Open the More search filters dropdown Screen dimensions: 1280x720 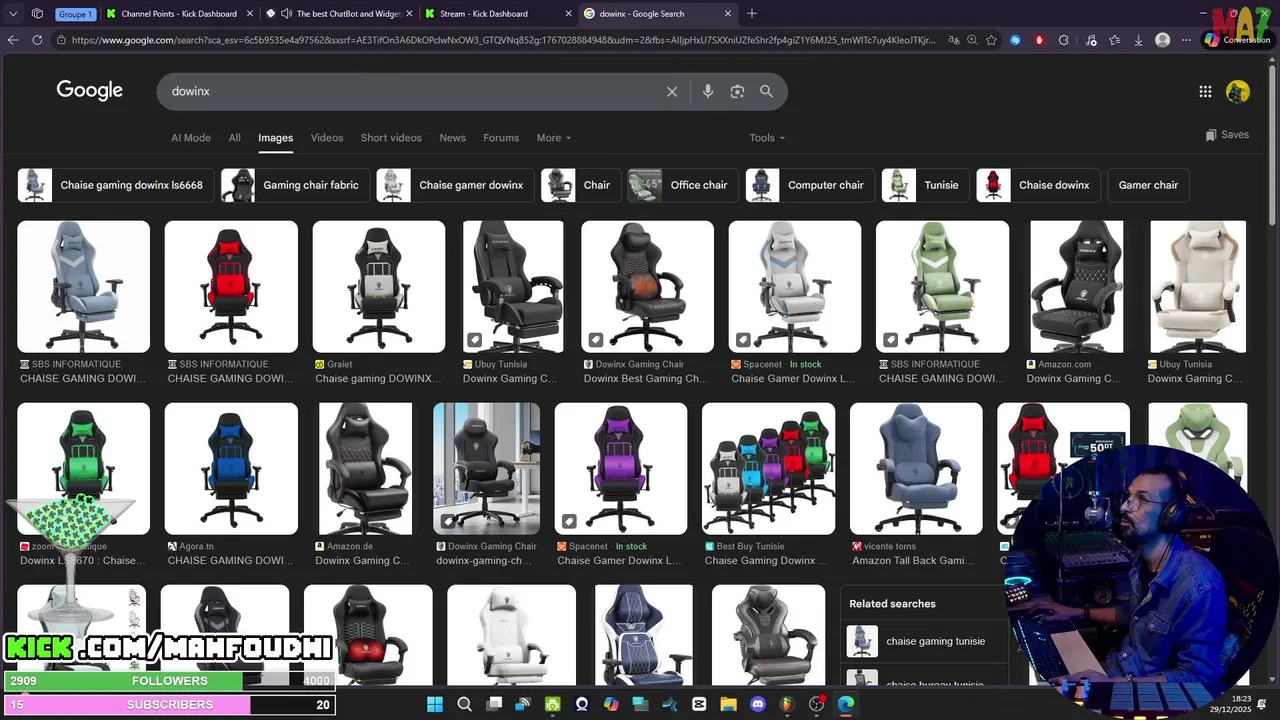point(554,138)
